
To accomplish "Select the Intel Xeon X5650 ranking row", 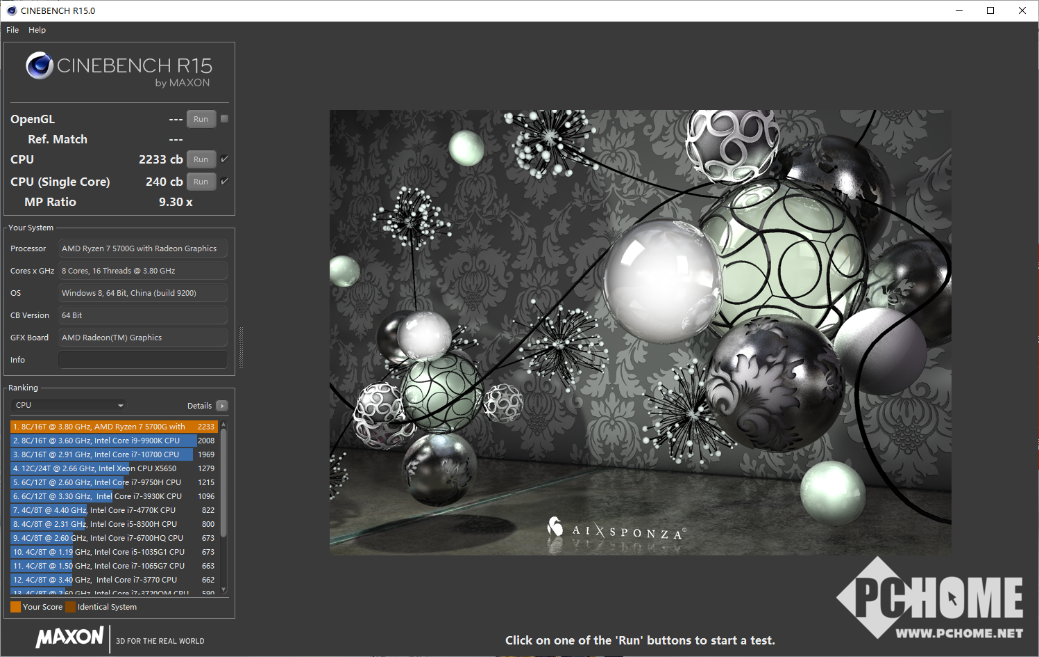I will pyautogui.click(x=114, y=468).
